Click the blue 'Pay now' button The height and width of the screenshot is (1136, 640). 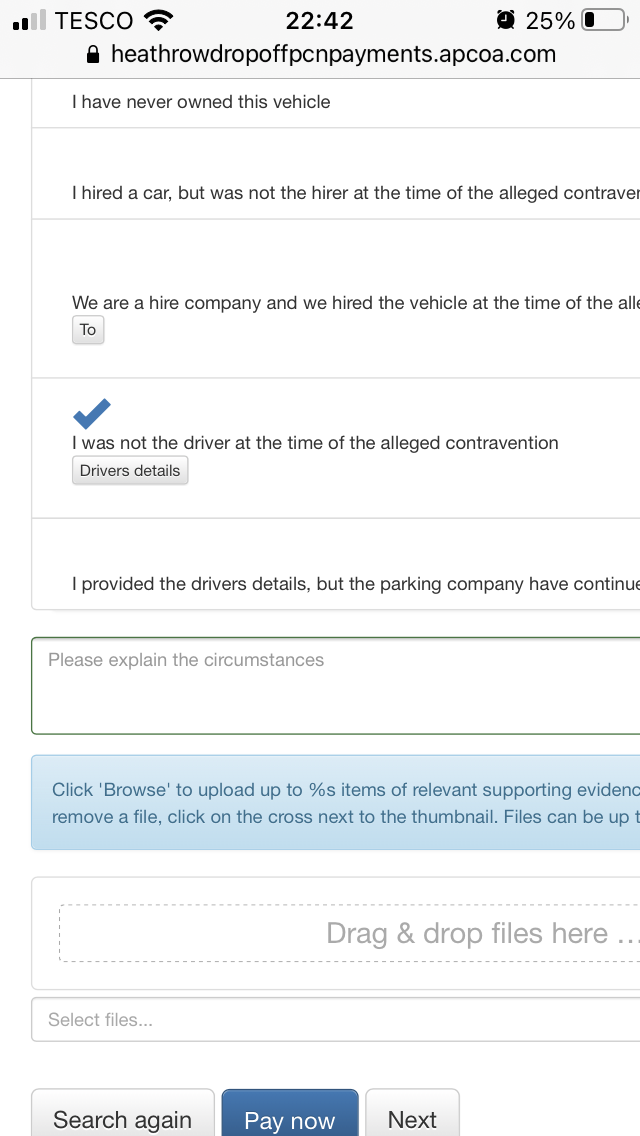[289, 1118]
